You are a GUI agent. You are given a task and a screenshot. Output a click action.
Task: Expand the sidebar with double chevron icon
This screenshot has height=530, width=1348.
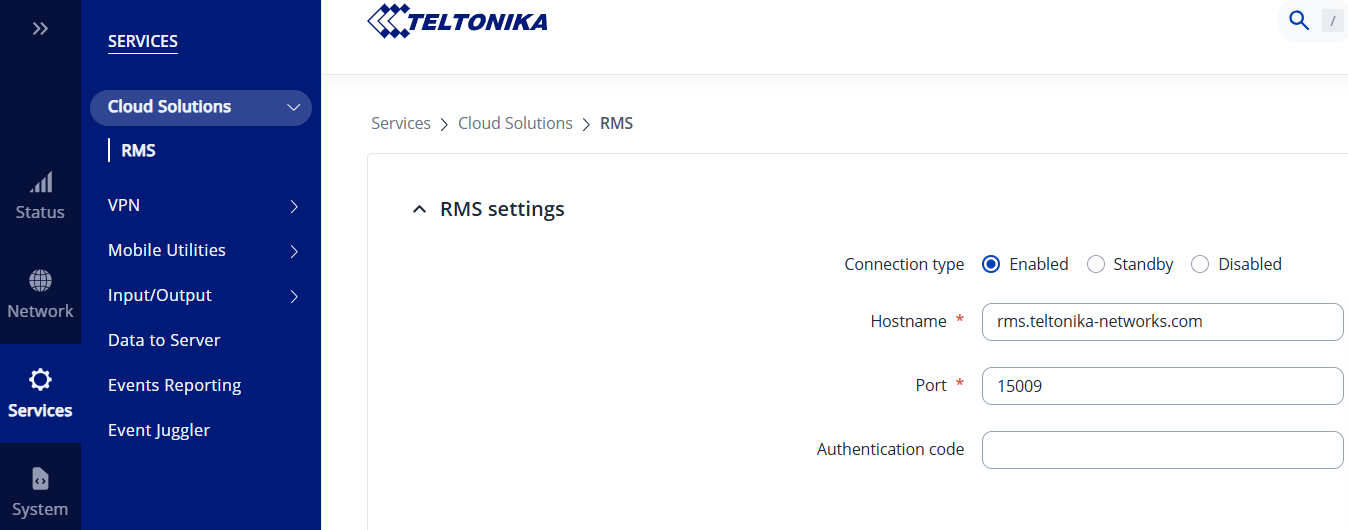pyautogui.click(x=40, y=29)
